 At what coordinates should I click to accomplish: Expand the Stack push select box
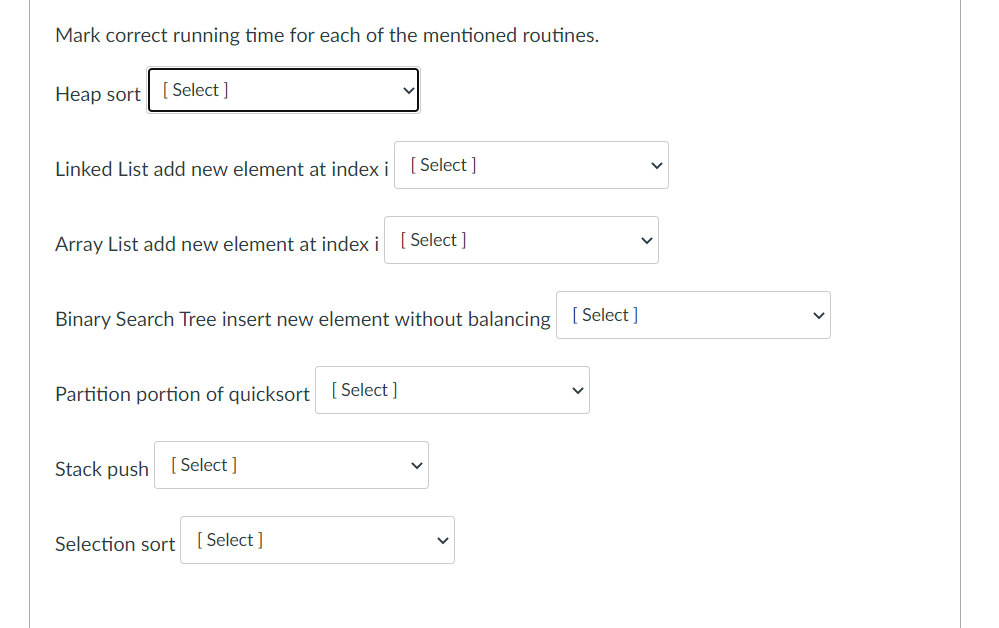(291, 465)
